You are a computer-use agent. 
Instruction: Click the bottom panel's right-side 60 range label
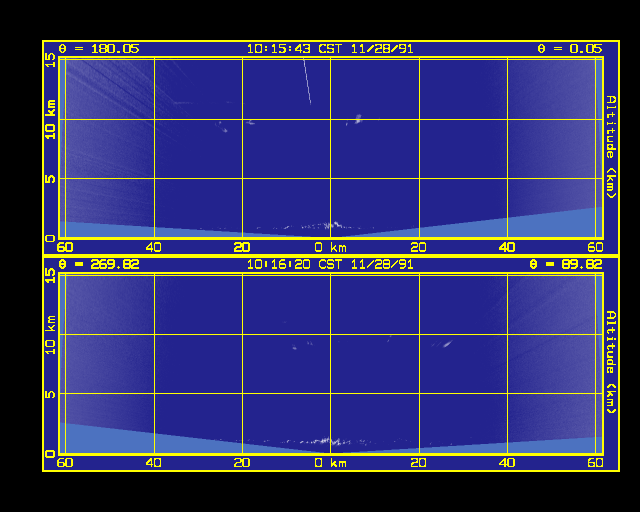point(596,463)
